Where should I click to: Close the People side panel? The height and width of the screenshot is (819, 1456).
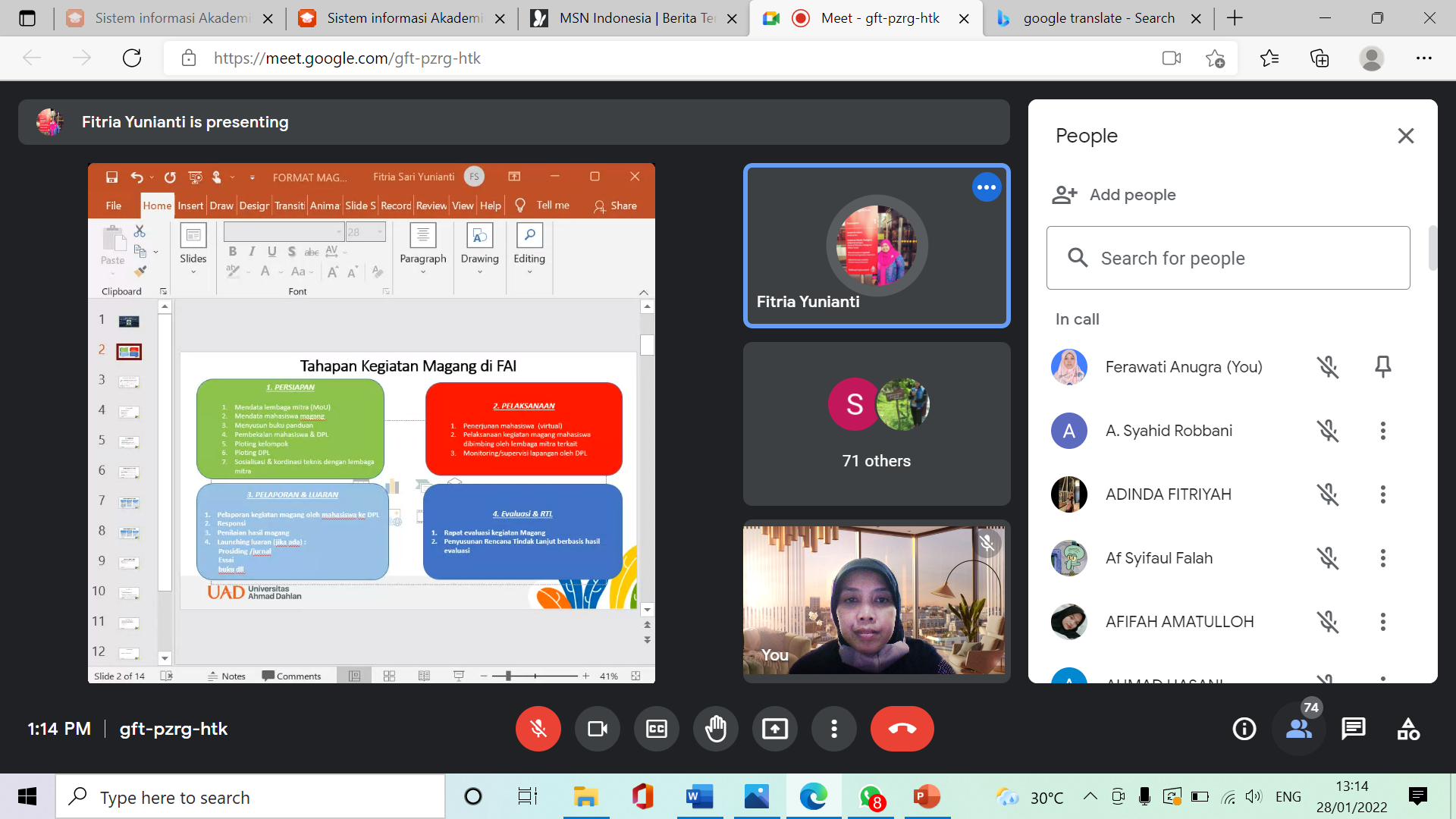(x=1405, y=136)
